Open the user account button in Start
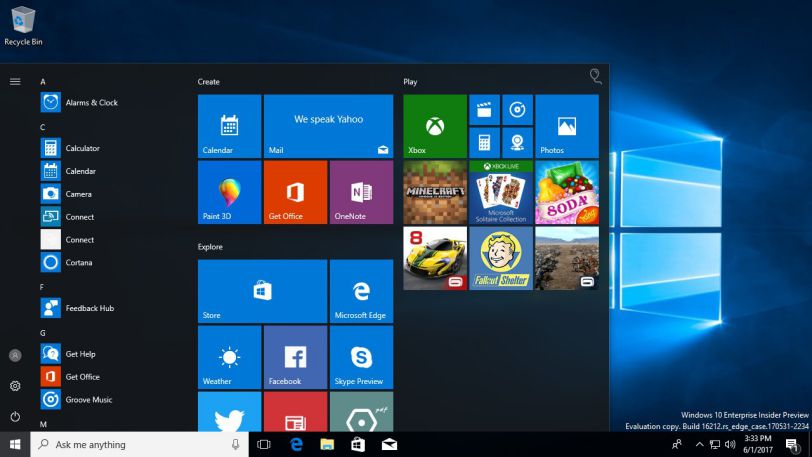 [15, 355]
